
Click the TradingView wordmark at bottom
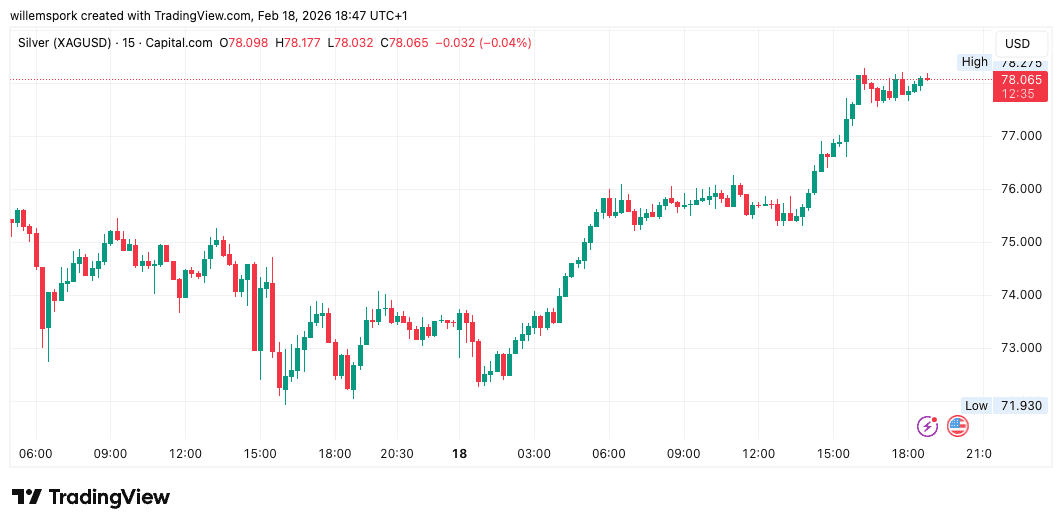(x=109, y=497)
